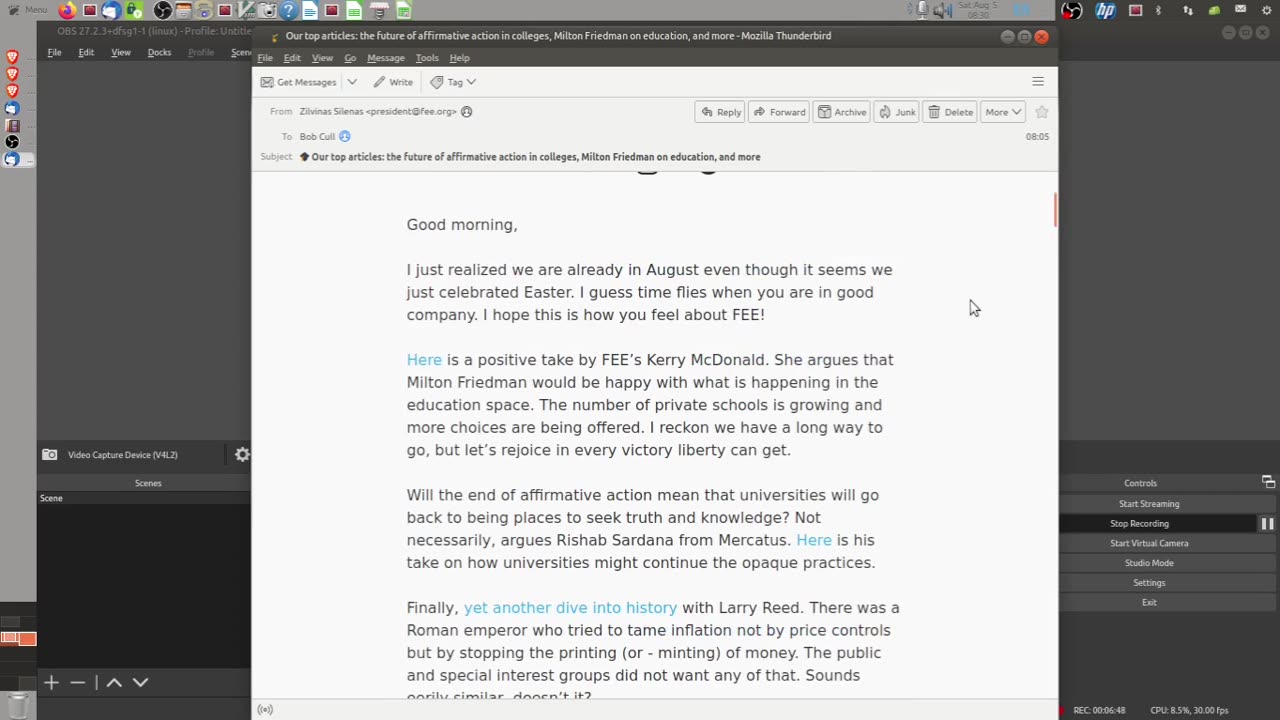Forward this email message
Viewport: 1280px width, 720px height.
(779, 112)
